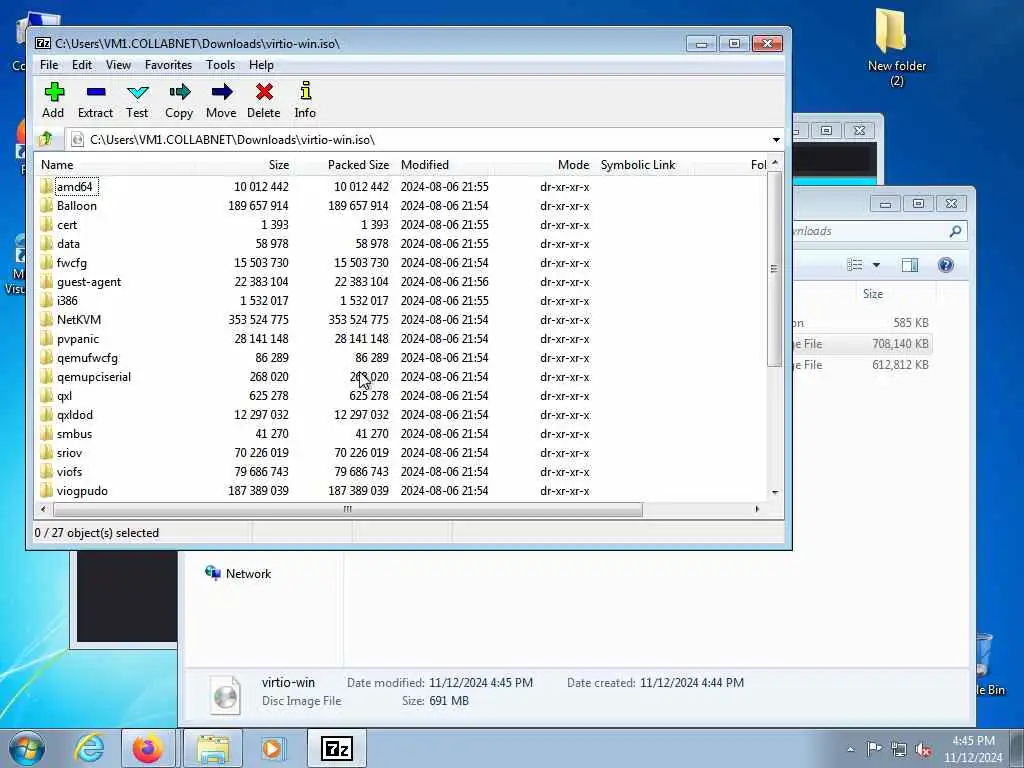Screen dimensions: 1024x768
Task: Click the muted volume tray icon
Action: [923, 750]
